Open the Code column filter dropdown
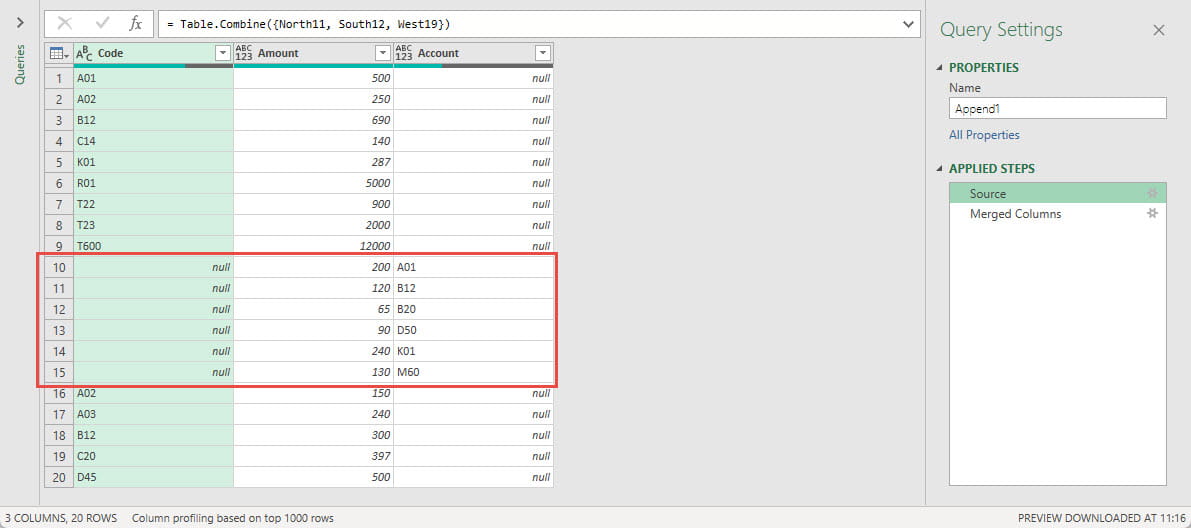This screenshot has height=528, width=1191. pos(222,54)
